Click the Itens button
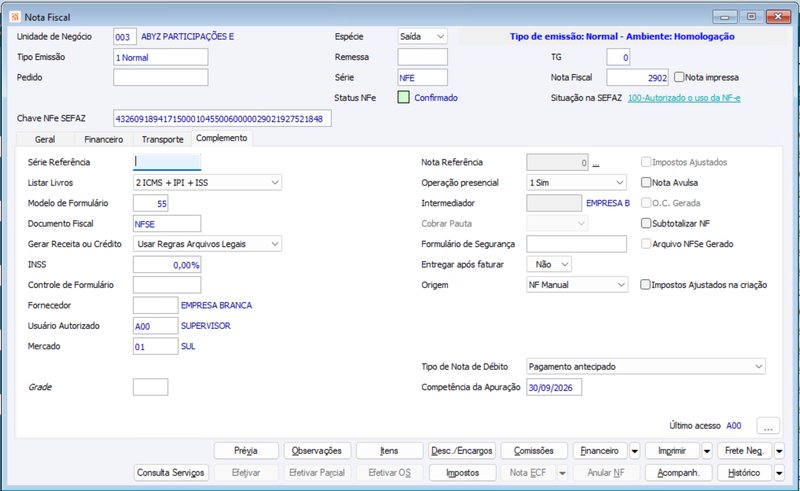The height and width of the screenshot is (491, 800). (389, 451)
